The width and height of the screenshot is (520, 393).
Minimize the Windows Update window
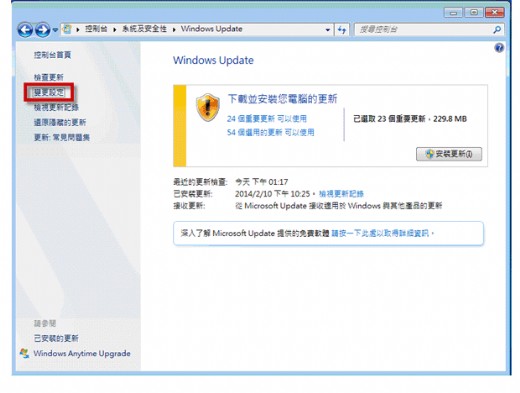453,13
